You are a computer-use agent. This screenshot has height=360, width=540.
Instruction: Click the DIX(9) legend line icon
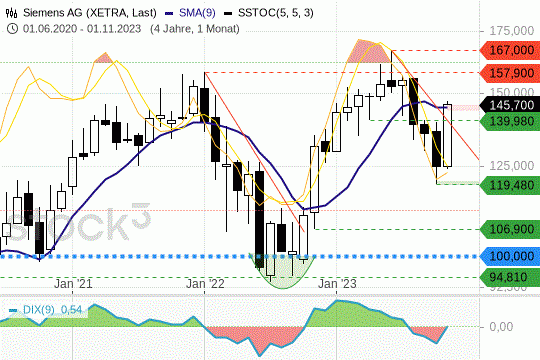[13, 310]
